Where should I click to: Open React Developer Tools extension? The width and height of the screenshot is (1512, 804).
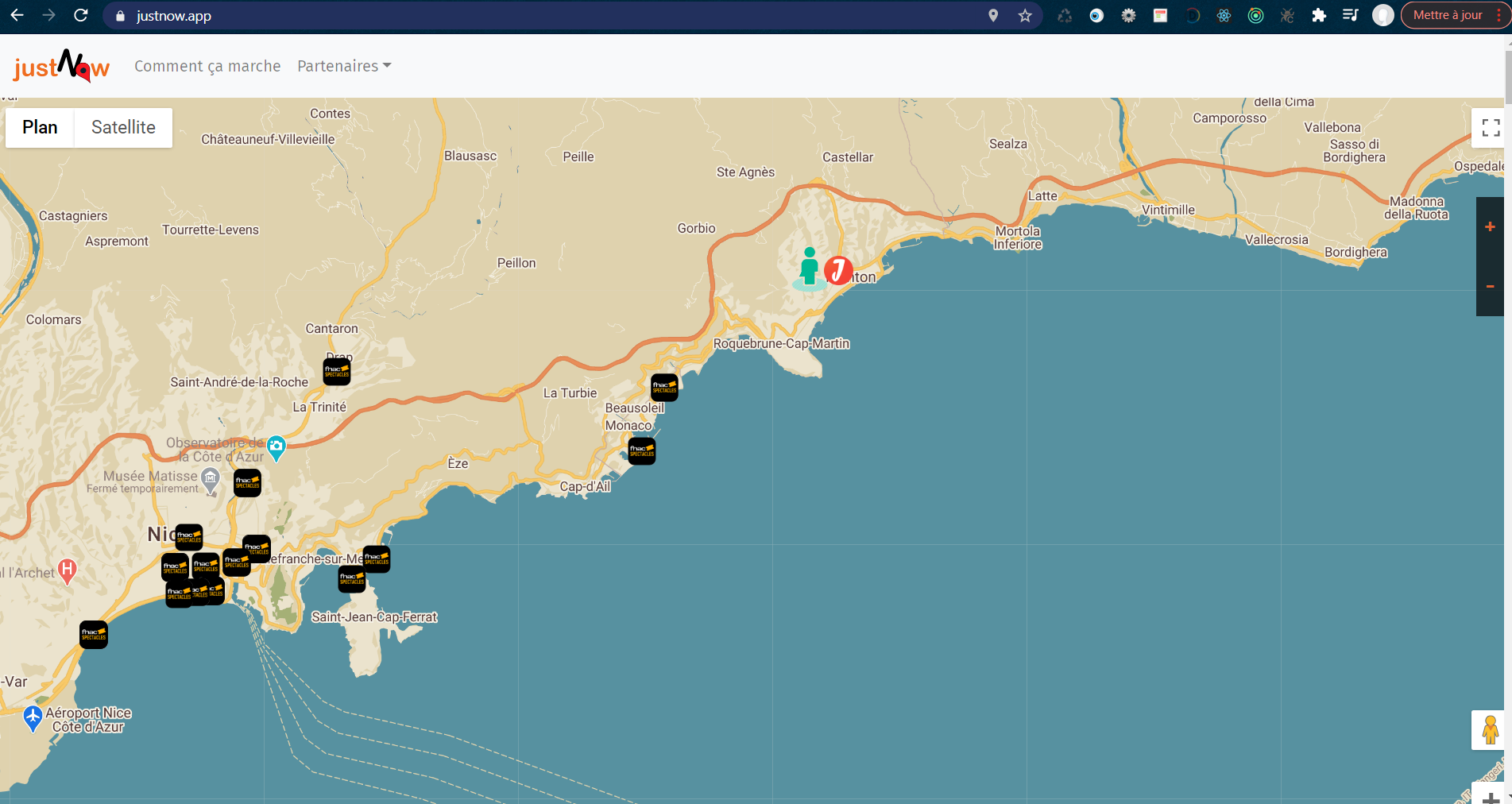(1224, 16)
